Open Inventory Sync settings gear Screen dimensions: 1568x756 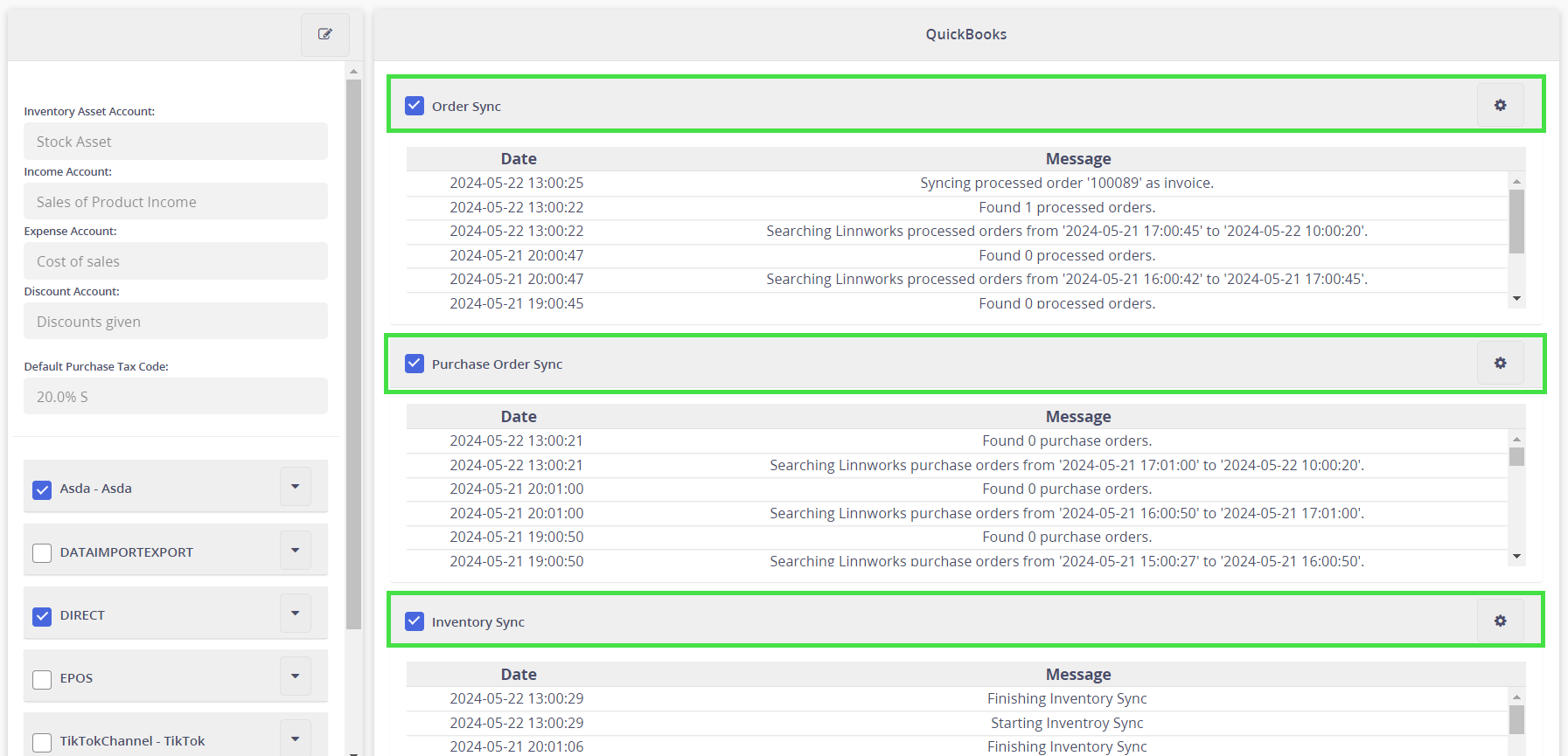(x=1500, y=621)
